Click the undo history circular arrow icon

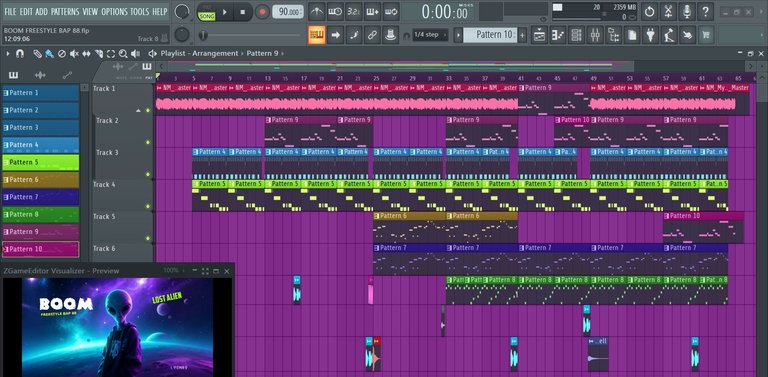[x=649, y=11]
